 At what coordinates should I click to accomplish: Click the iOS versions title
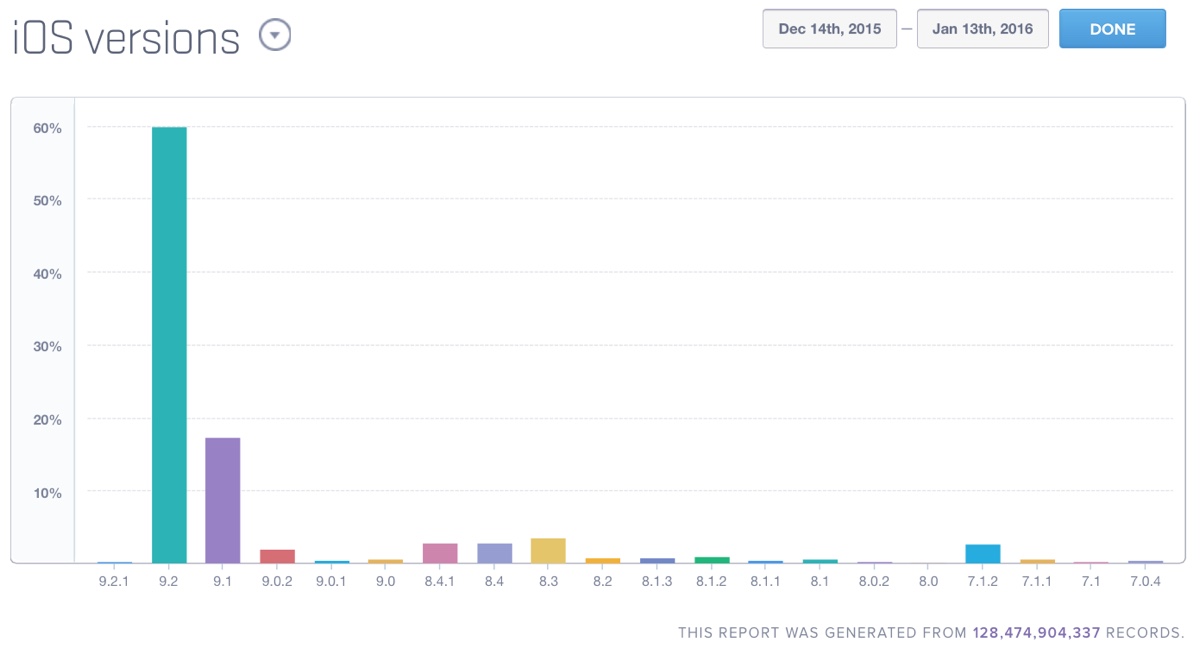coord(126,38)
